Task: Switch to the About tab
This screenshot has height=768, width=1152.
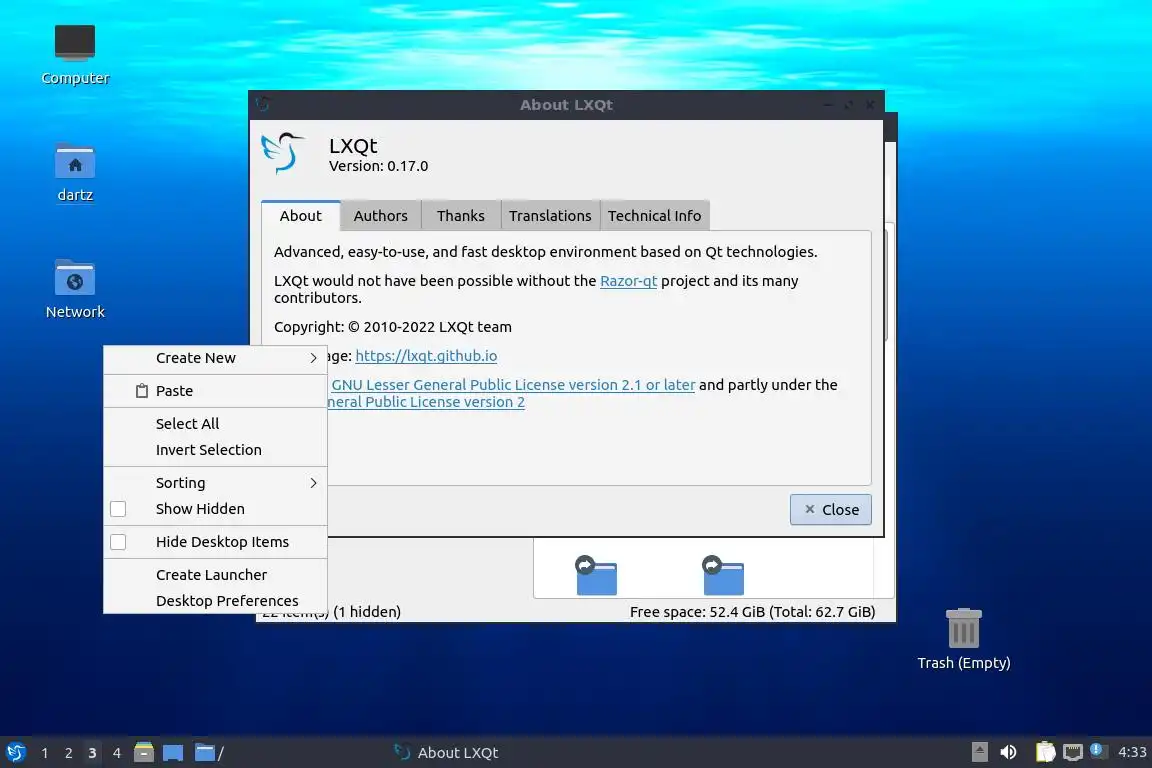Action: [300, 215]
